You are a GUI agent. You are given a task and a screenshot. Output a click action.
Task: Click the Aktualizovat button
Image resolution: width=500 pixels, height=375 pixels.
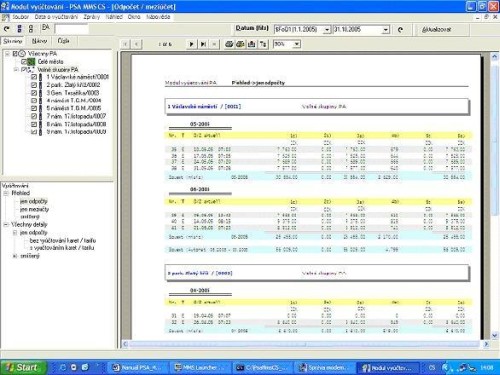(436, 30)
